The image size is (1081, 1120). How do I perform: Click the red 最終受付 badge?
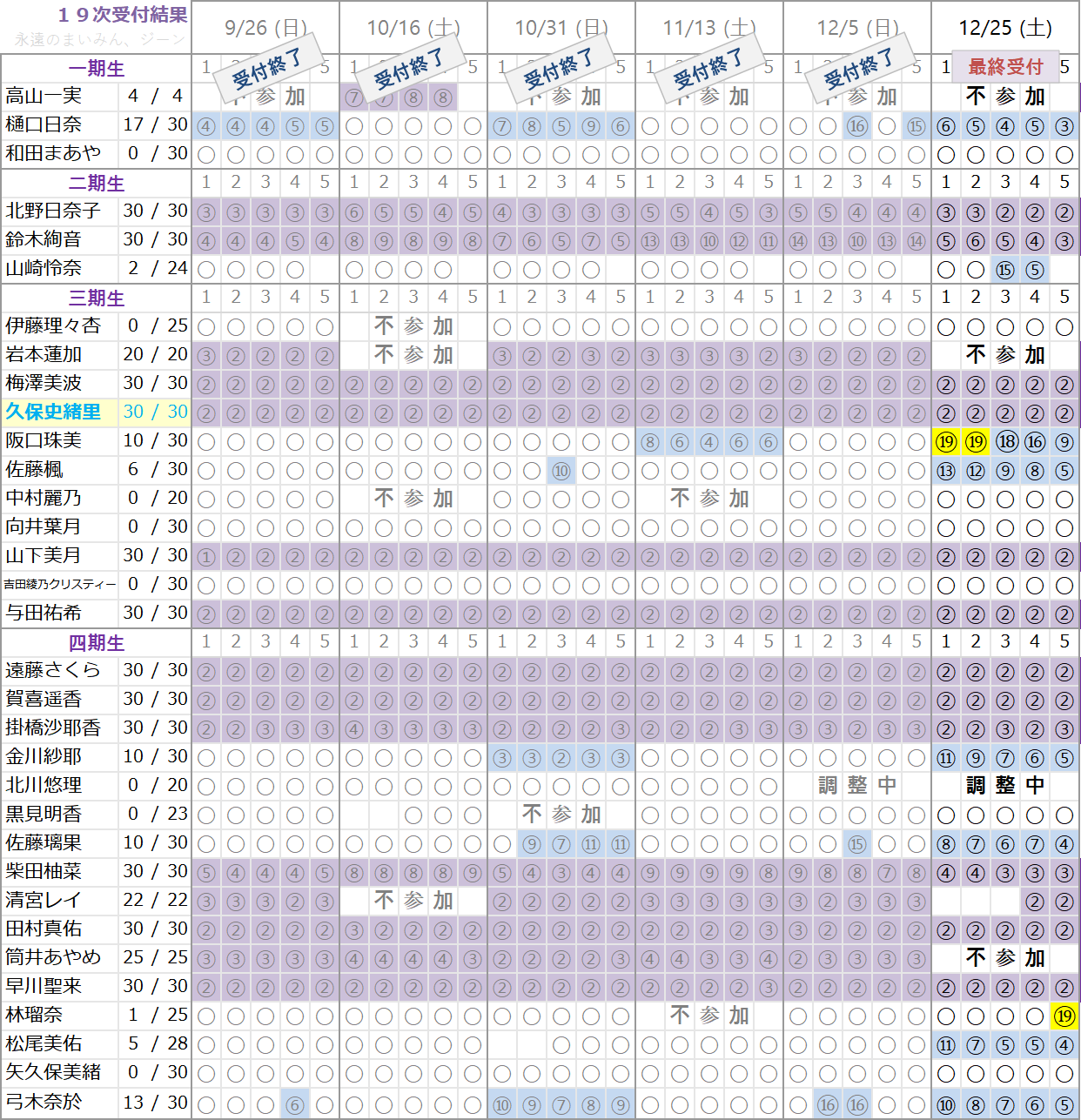[x=1005, y=67]
